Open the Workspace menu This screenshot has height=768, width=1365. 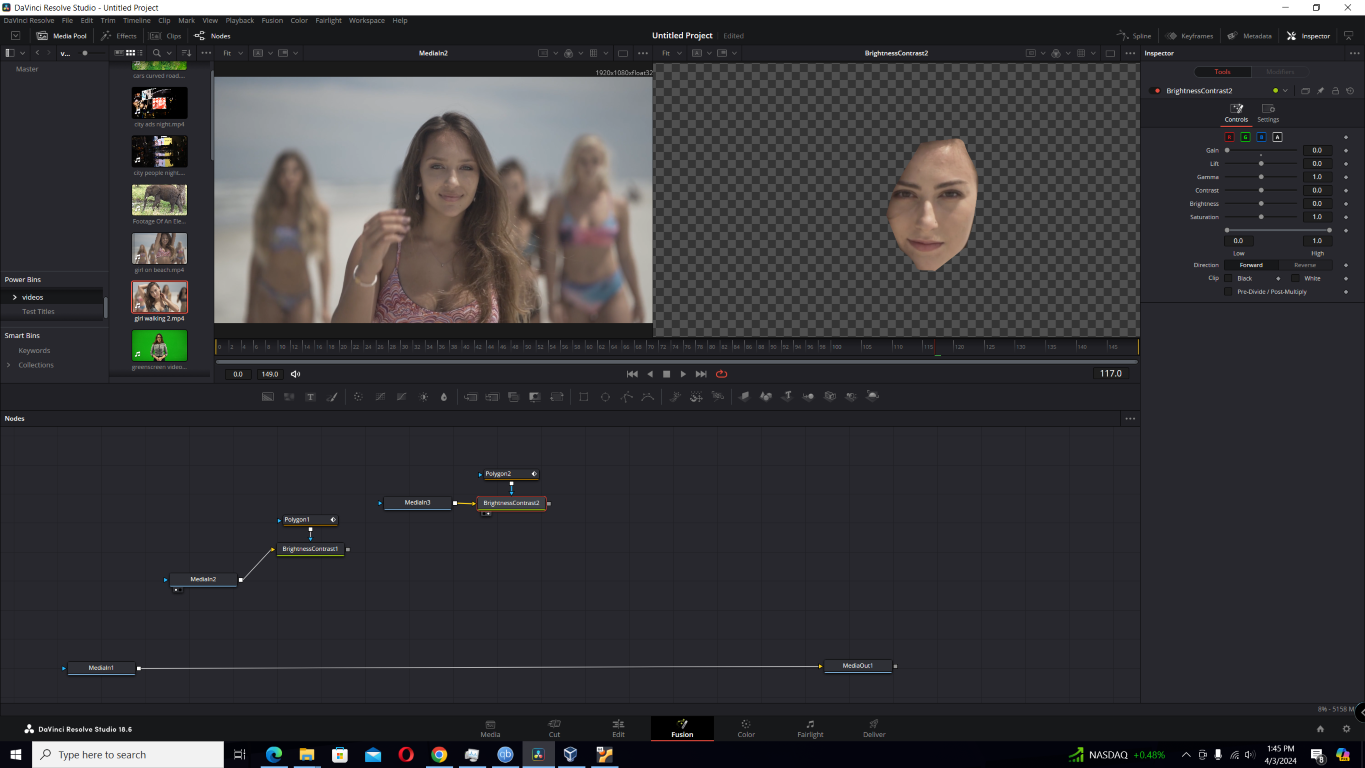point(366,20)
